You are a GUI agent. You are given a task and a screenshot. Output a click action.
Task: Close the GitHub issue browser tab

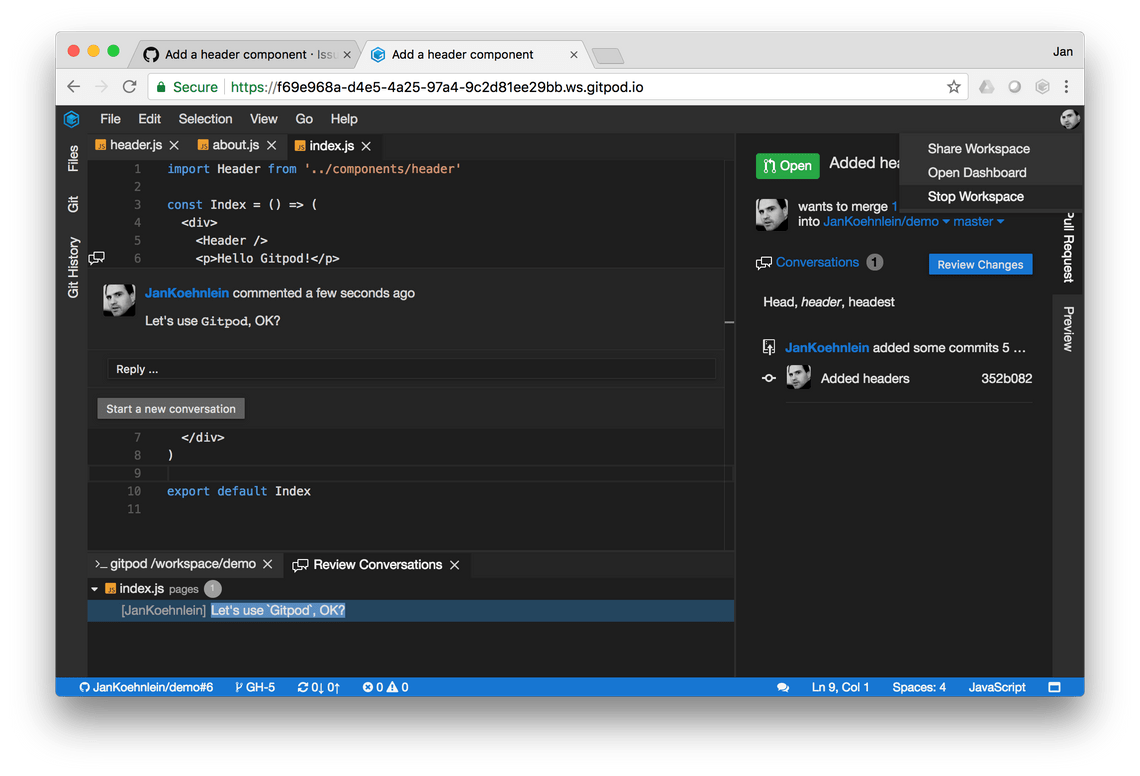point(347,55)
